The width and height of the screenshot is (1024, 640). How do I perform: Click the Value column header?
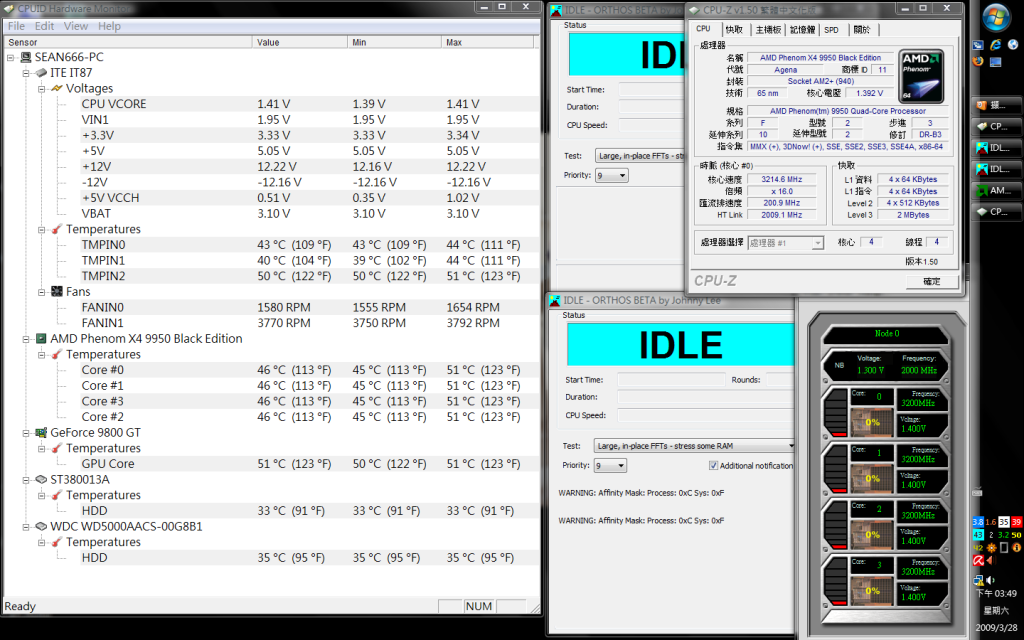pyautogui.click(x=300, y=42)
